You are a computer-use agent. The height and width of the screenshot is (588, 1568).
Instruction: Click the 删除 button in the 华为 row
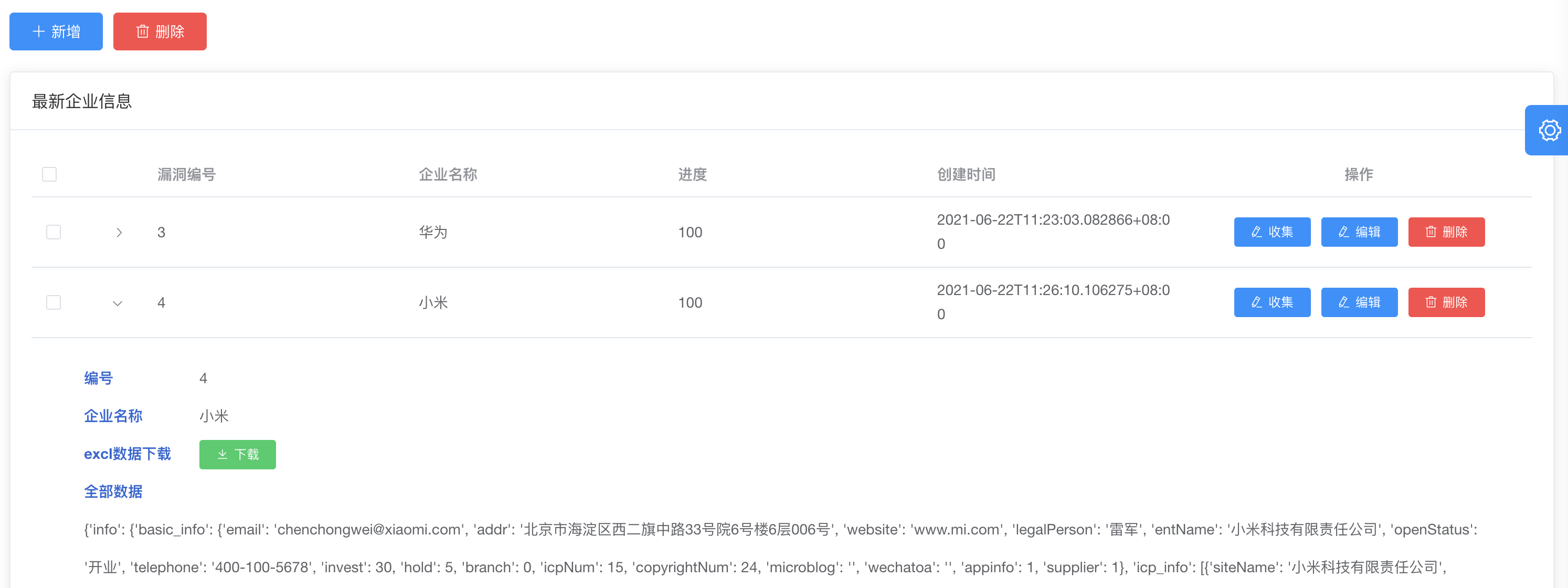[x=1446, y=232]
